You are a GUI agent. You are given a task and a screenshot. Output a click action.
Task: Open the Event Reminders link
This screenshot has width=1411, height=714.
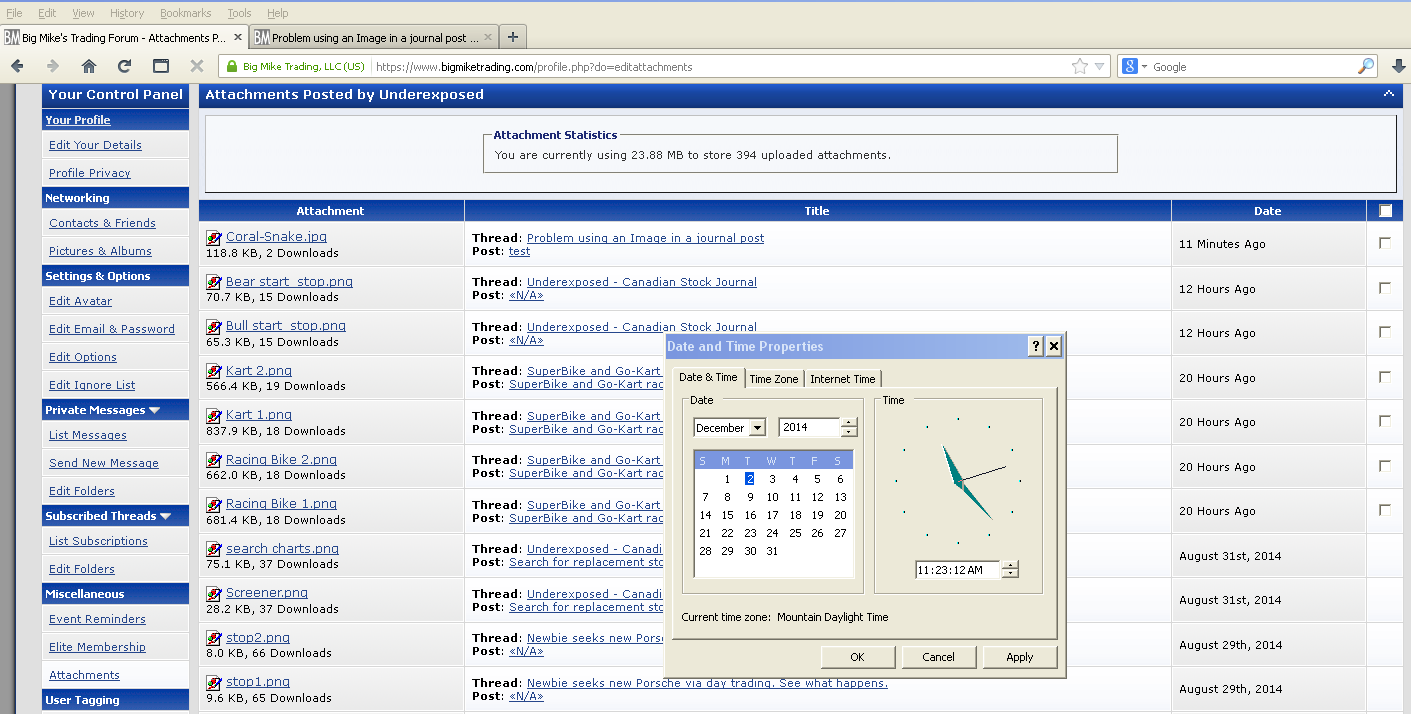click(97, 619)
